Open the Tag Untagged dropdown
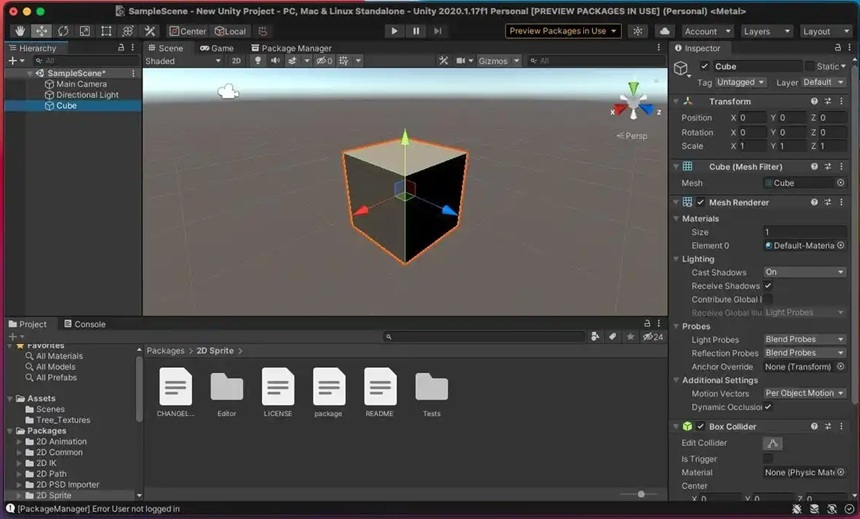 [x=740, y=82]
